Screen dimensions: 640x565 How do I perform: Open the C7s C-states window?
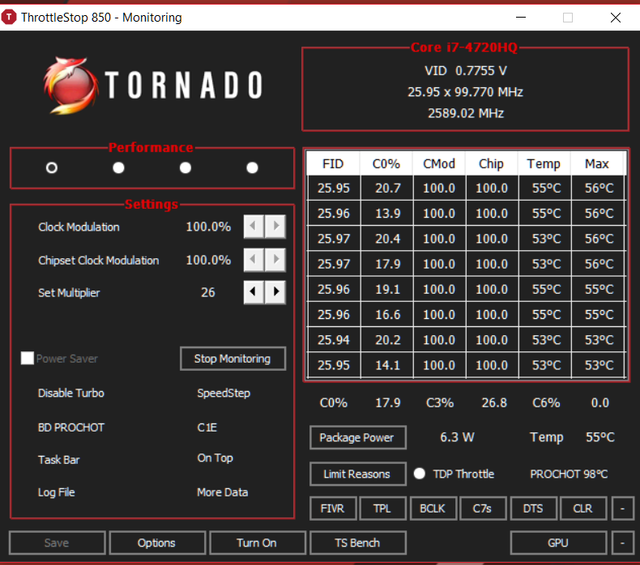pyautogui.click(x=483, y=508)
